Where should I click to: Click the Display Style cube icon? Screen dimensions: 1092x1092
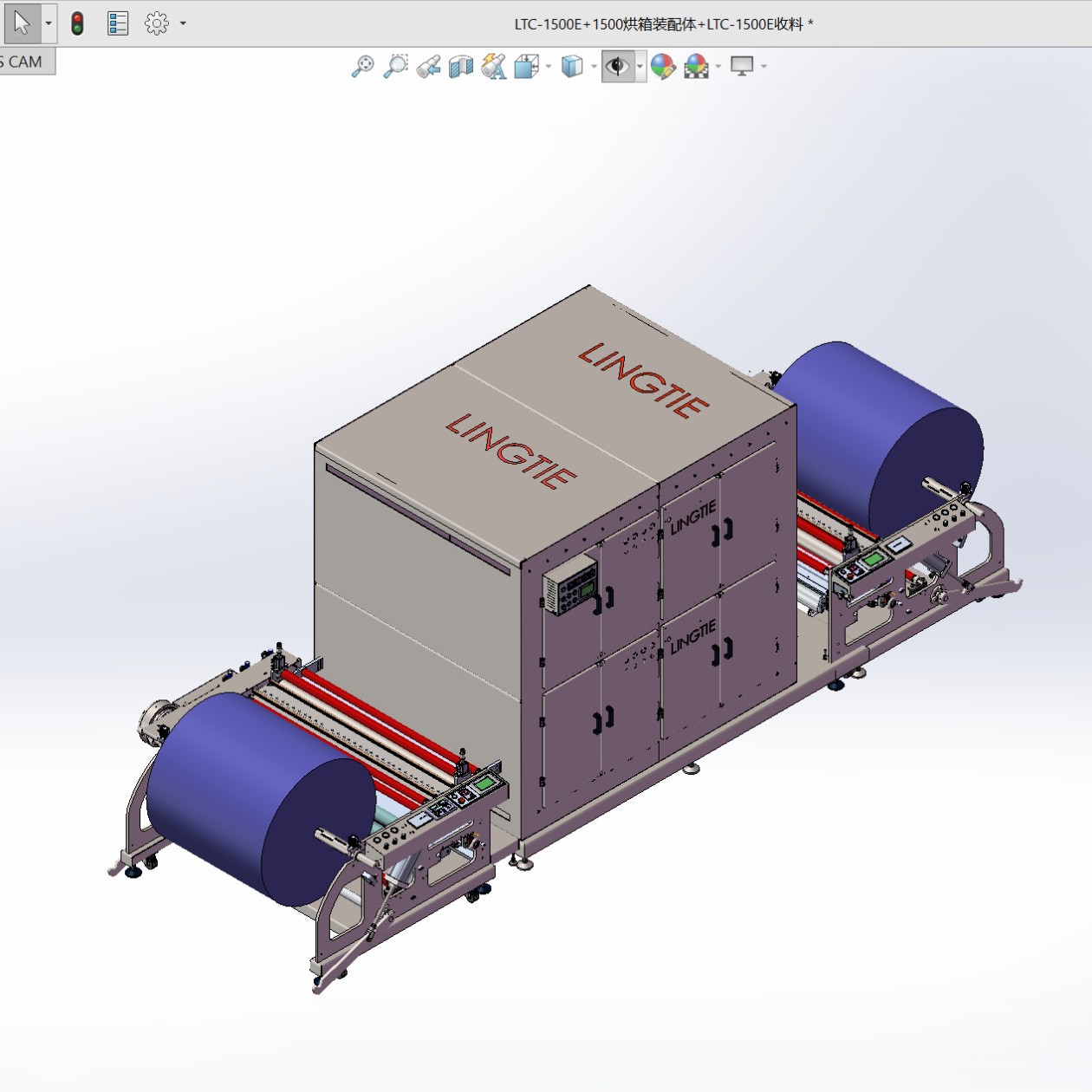click(572, 66)
